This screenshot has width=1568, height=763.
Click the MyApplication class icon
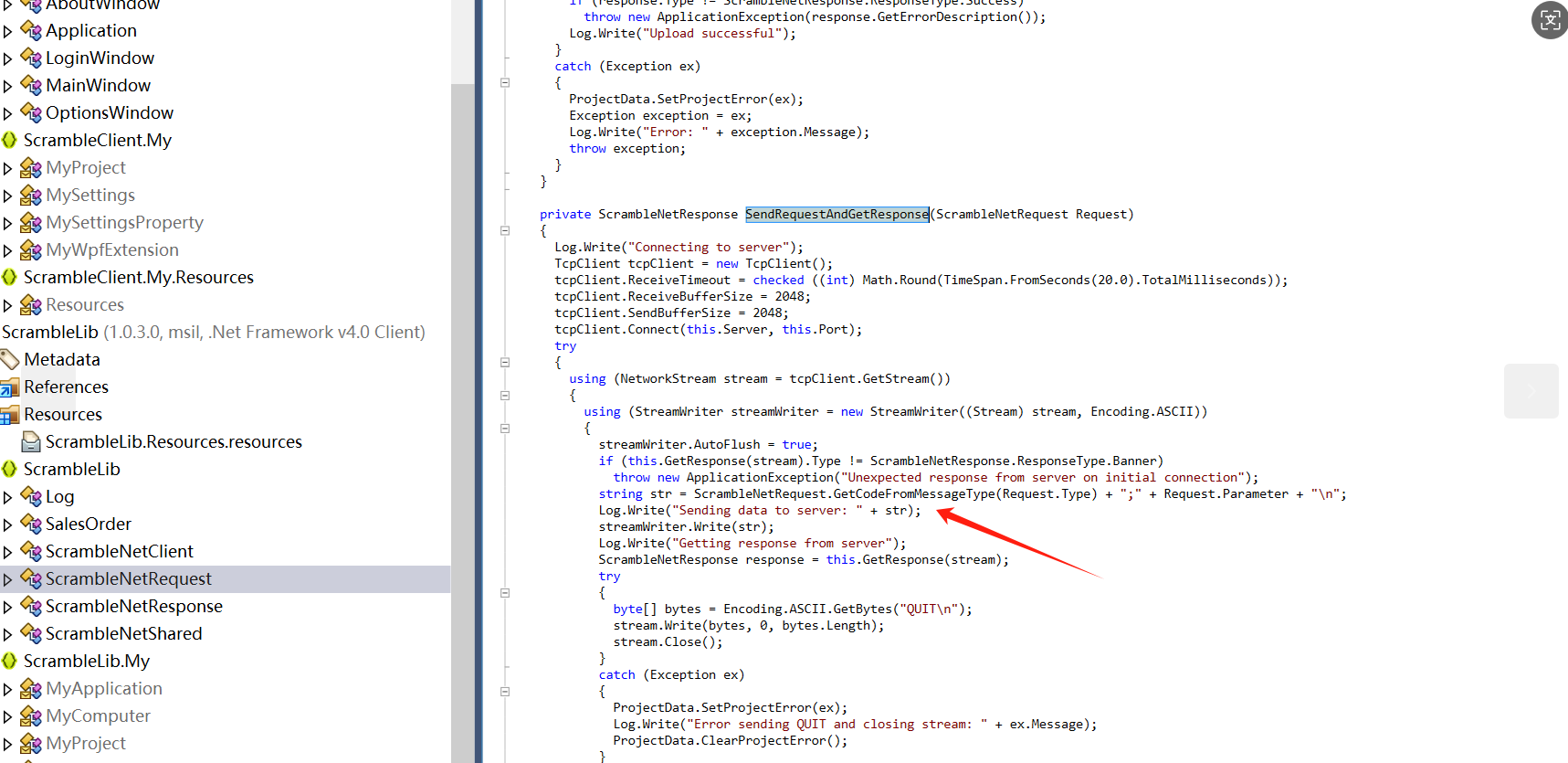(x=31, y=689)
